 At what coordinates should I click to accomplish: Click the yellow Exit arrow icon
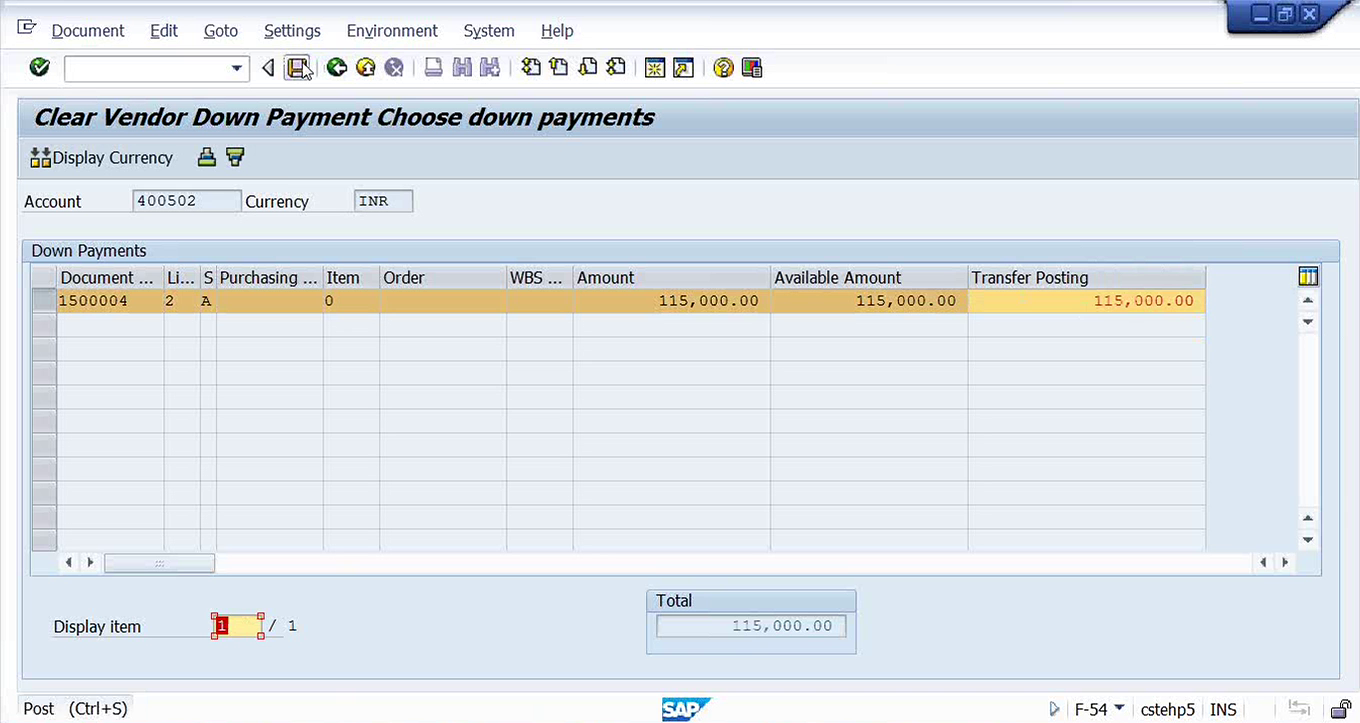[366, 68]
